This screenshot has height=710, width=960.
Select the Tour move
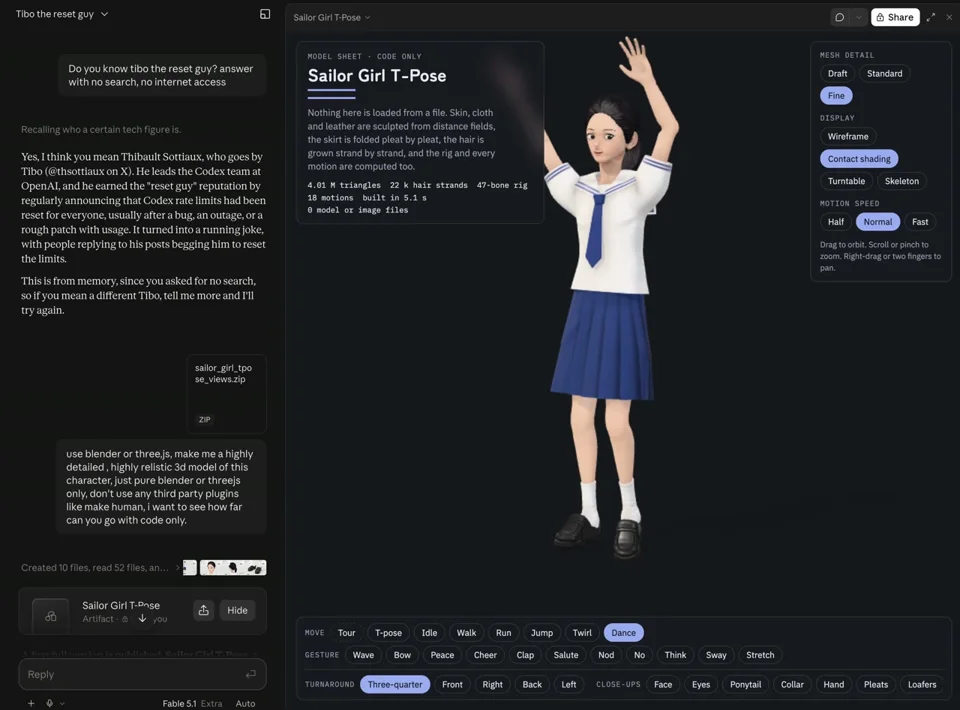click(346, 633)
